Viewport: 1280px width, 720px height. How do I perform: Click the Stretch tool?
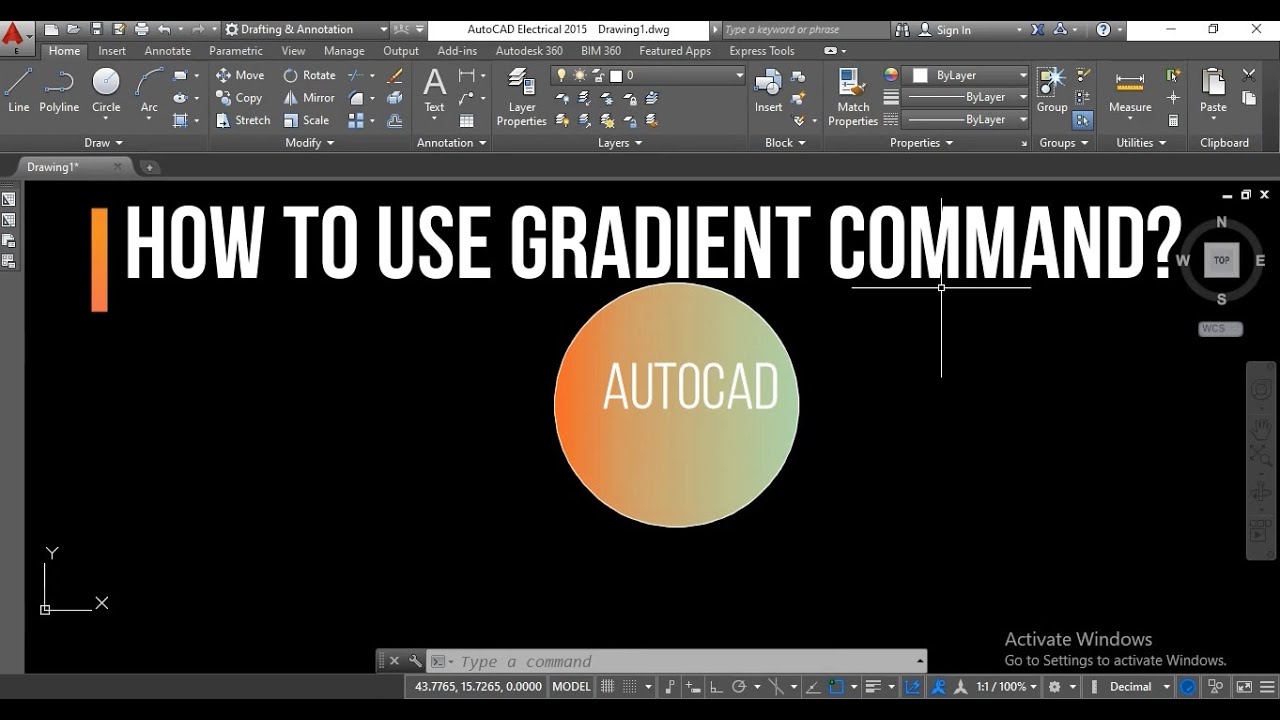pos(243,120)
